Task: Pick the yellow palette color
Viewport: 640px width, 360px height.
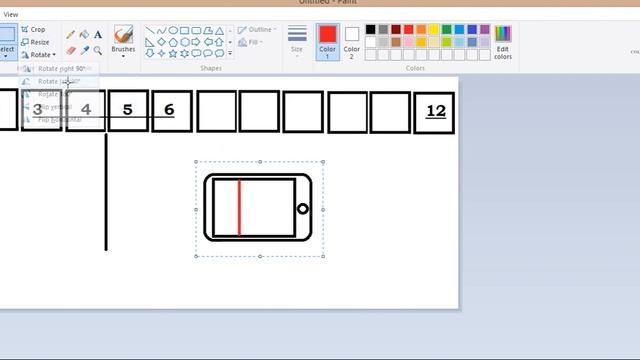Action: [434, 29]
